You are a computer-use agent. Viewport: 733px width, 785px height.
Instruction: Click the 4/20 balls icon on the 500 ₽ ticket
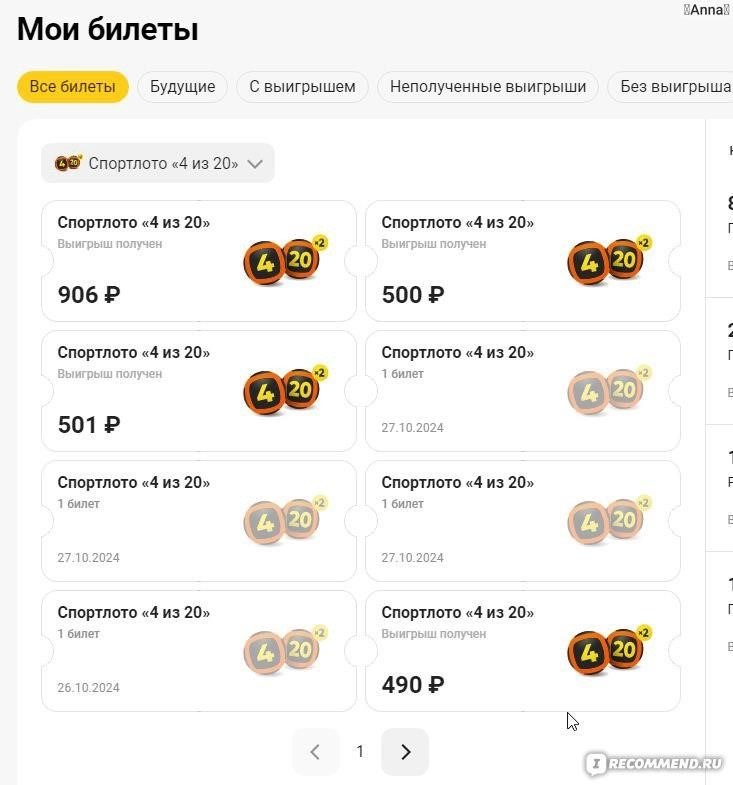pos(610,260)
